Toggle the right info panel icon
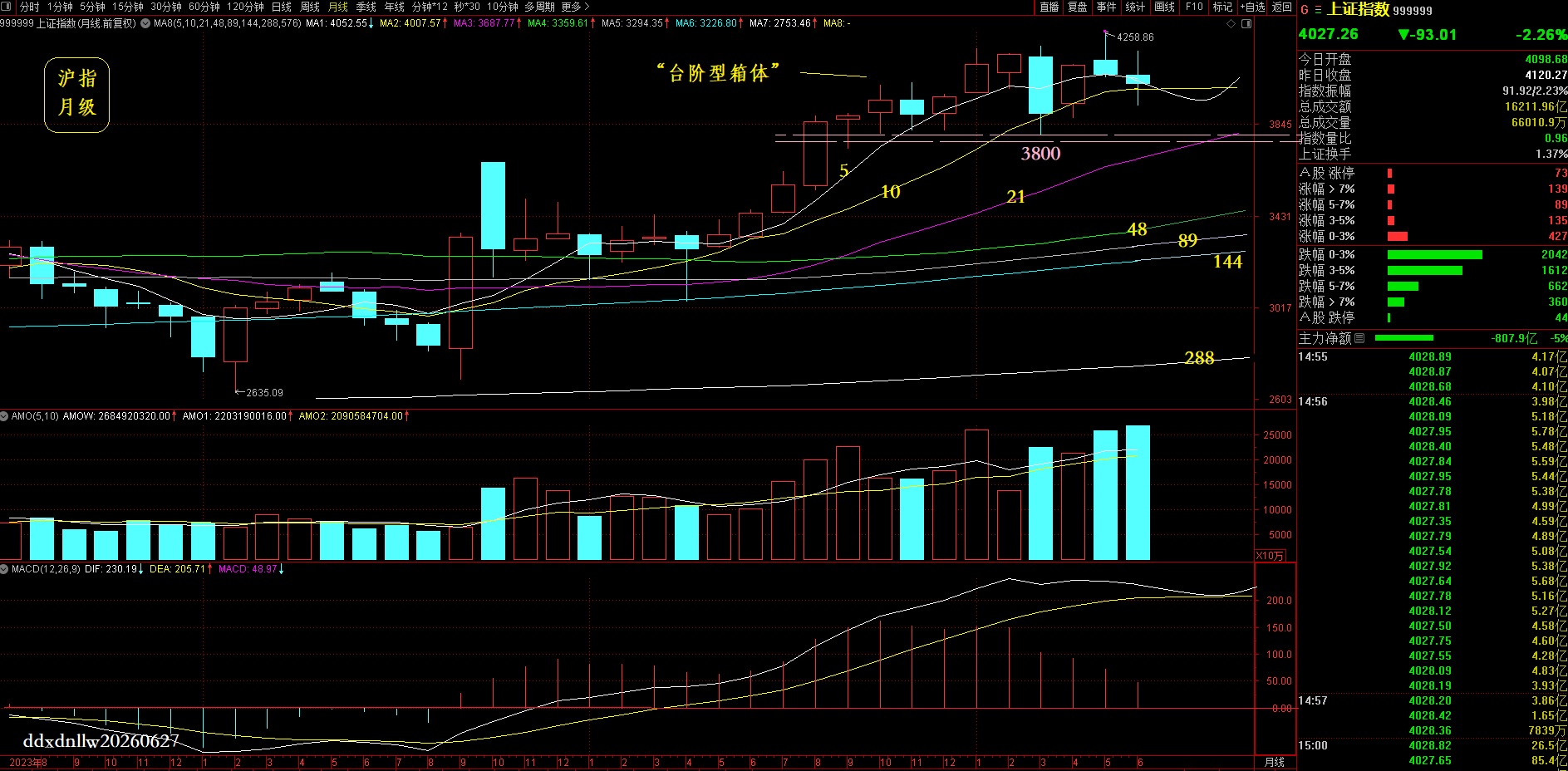 pos(1246,23)
